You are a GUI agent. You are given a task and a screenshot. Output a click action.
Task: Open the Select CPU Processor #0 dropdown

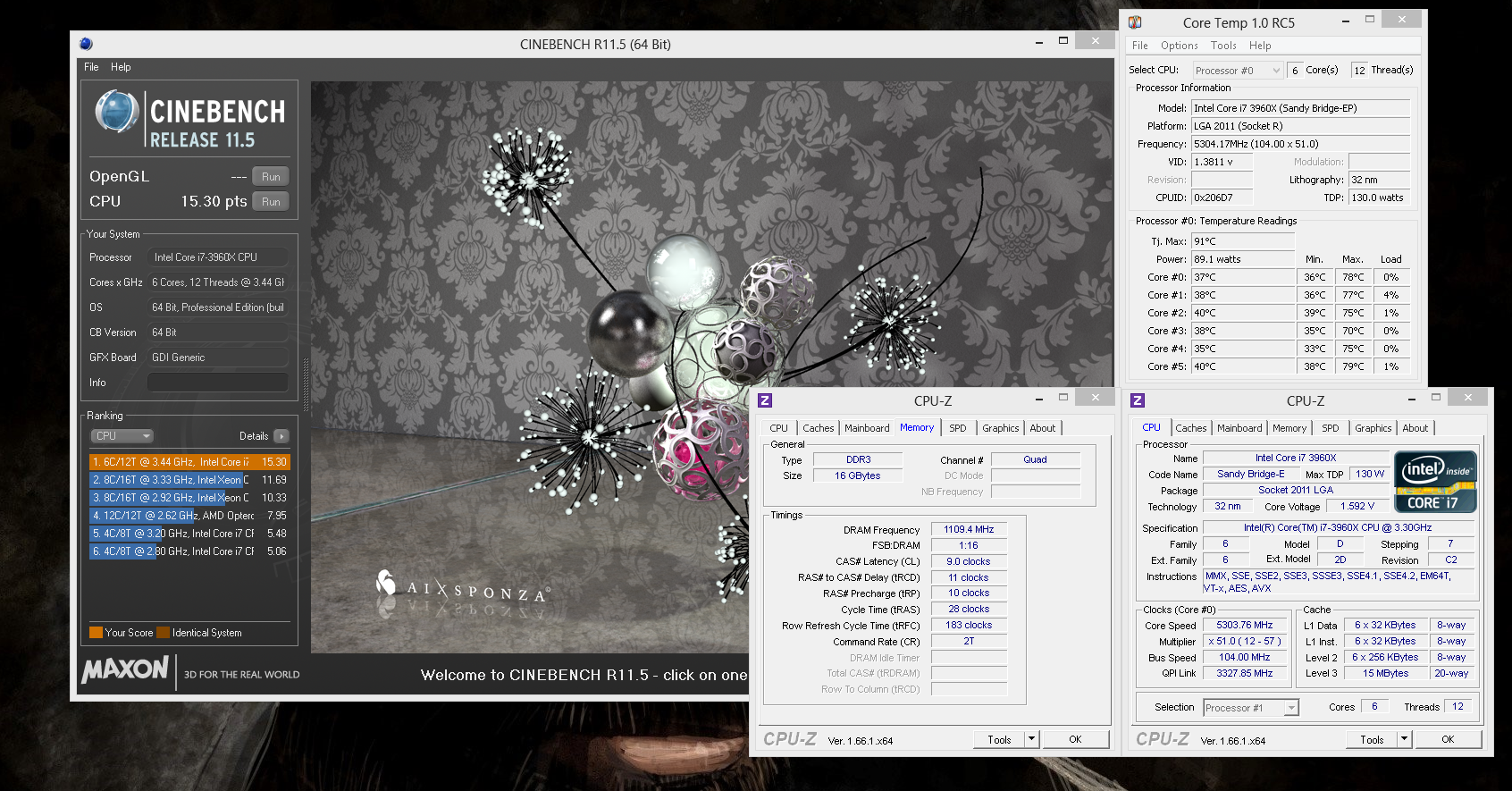[x=1238, y=71]
